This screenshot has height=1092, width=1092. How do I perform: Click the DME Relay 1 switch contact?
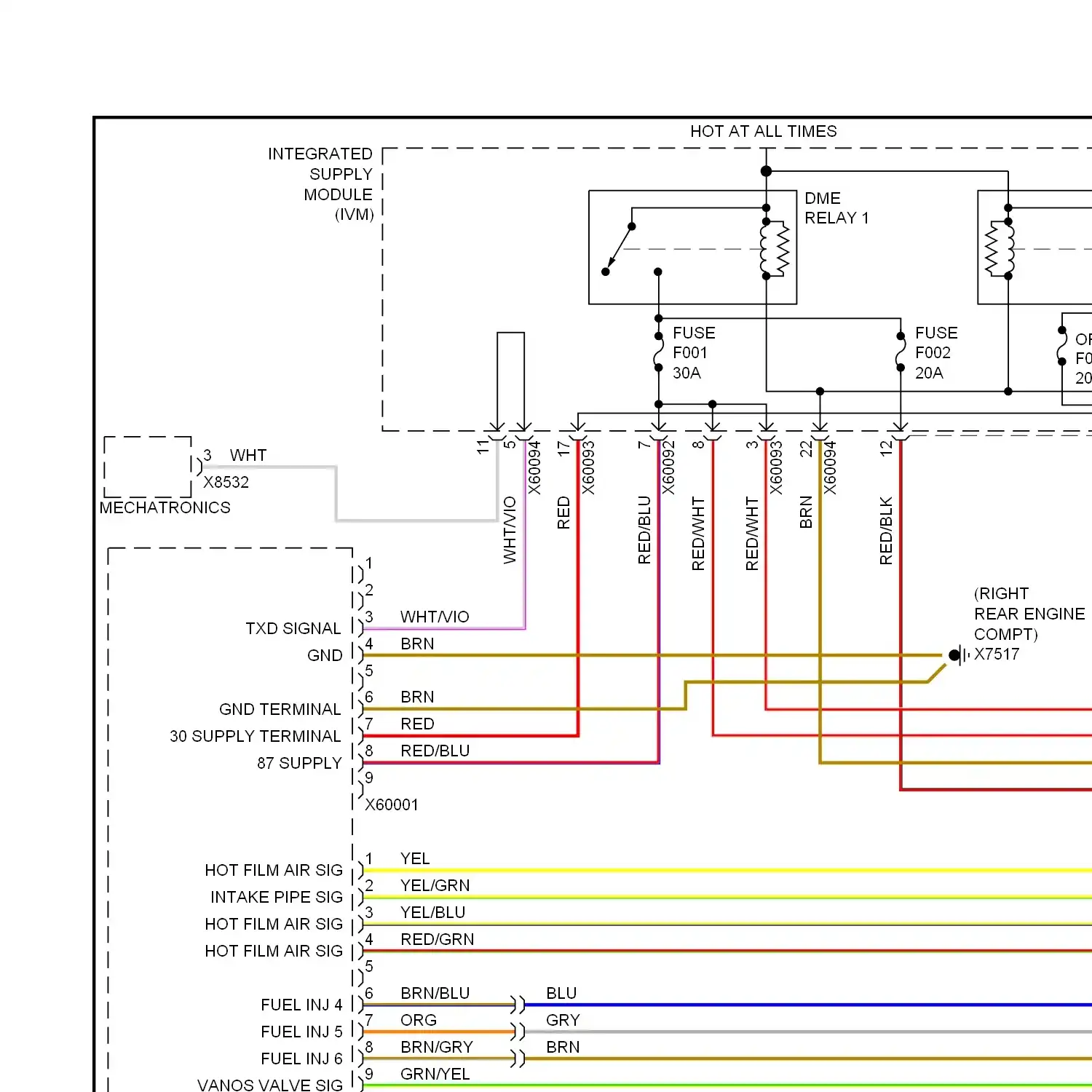click(619, 249)
